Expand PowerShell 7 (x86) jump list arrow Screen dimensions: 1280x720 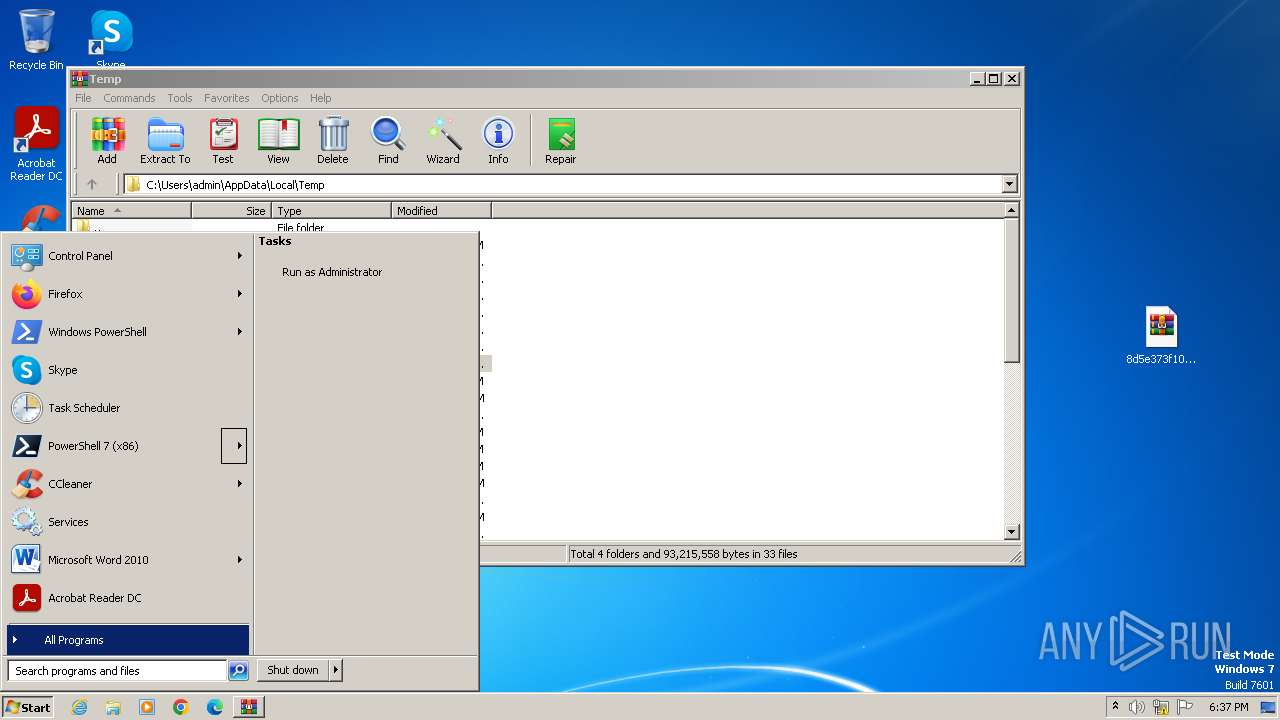(234, 446)
